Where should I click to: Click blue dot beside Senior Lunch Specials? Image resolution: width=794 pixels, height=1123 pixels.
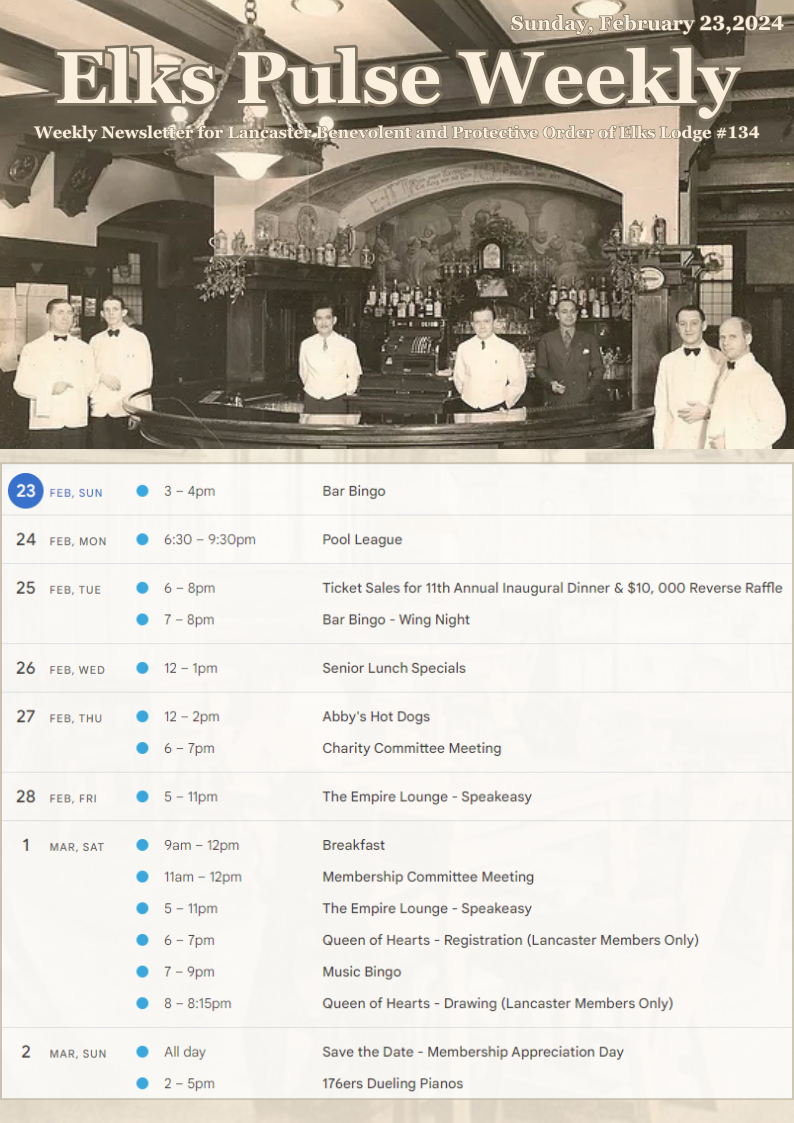coord(142,667)
